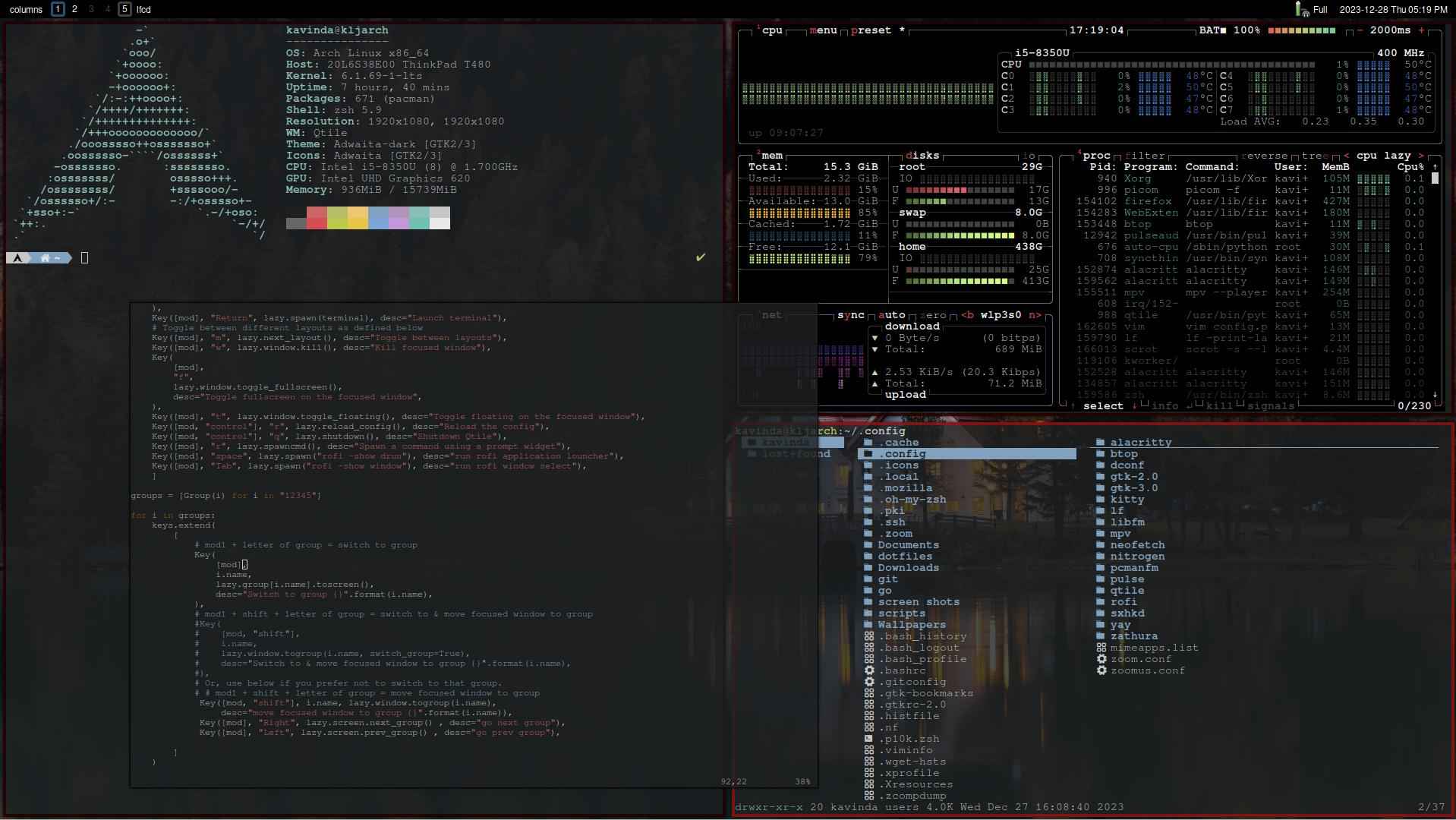Toggle tree view in btop proc box
Image resolution: width=1456 pixels, height=820 pixels.
point(1315,156)
